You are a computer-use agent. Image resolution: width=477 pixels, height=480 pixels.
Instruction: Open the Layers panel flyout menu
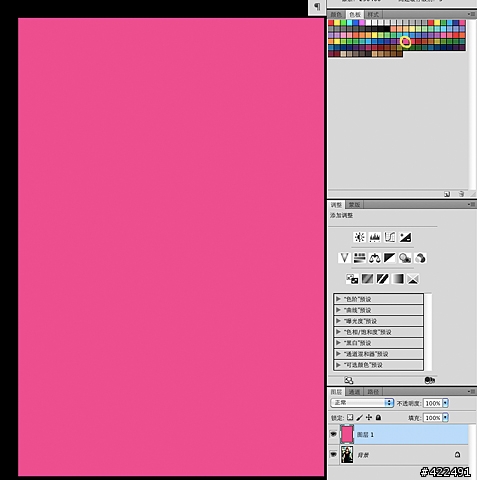pyautogui.click(x=471, y=391)
